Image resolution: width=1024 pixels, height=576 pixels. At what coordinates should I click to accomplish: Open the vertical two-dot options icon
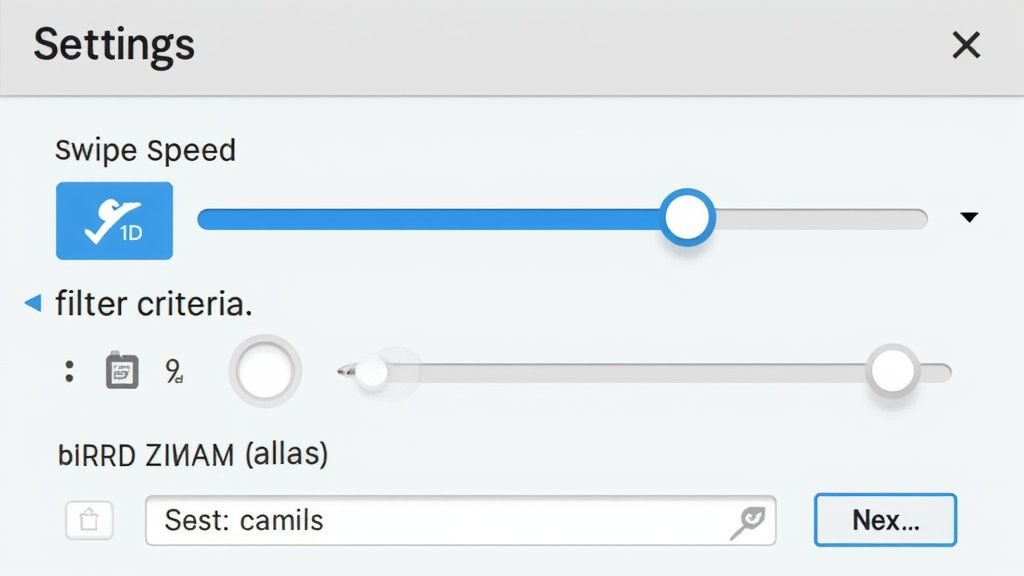(x=69, y=372)
